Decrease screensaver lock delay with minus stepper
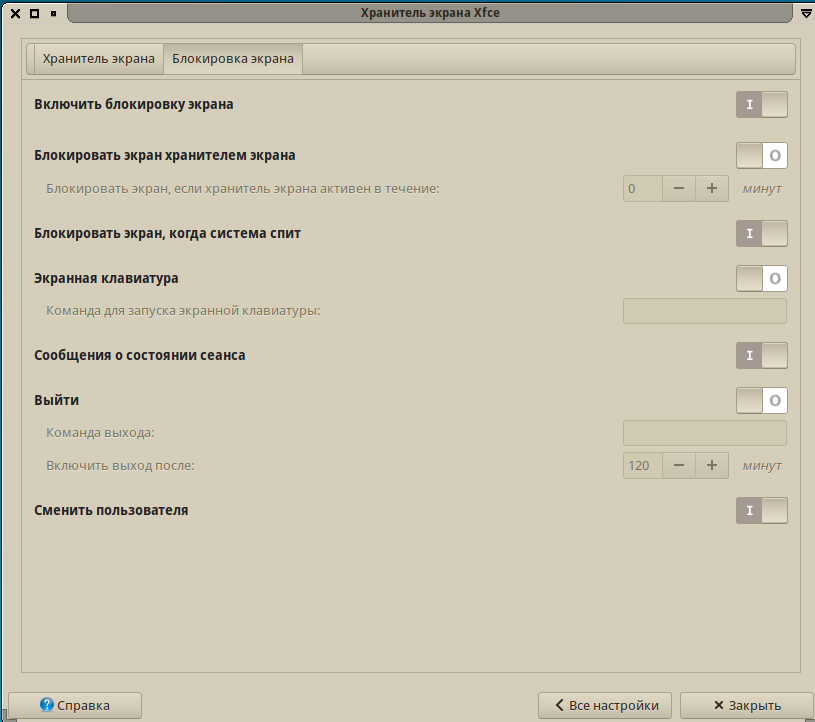The height and width of the screenshot is (722, 815). [678, 188]
